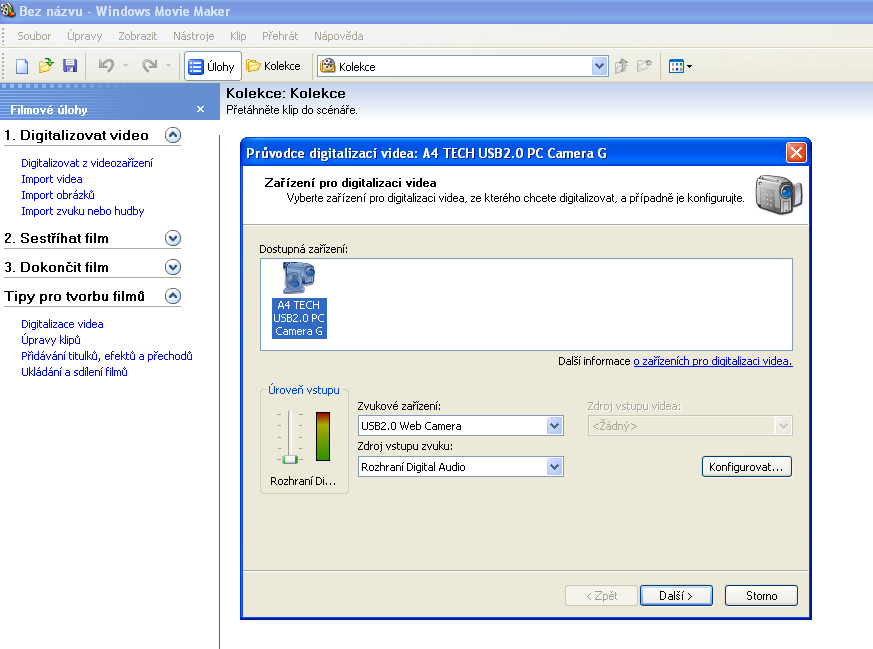Open the Kolekce collection combo box

(x=462, y=66)
